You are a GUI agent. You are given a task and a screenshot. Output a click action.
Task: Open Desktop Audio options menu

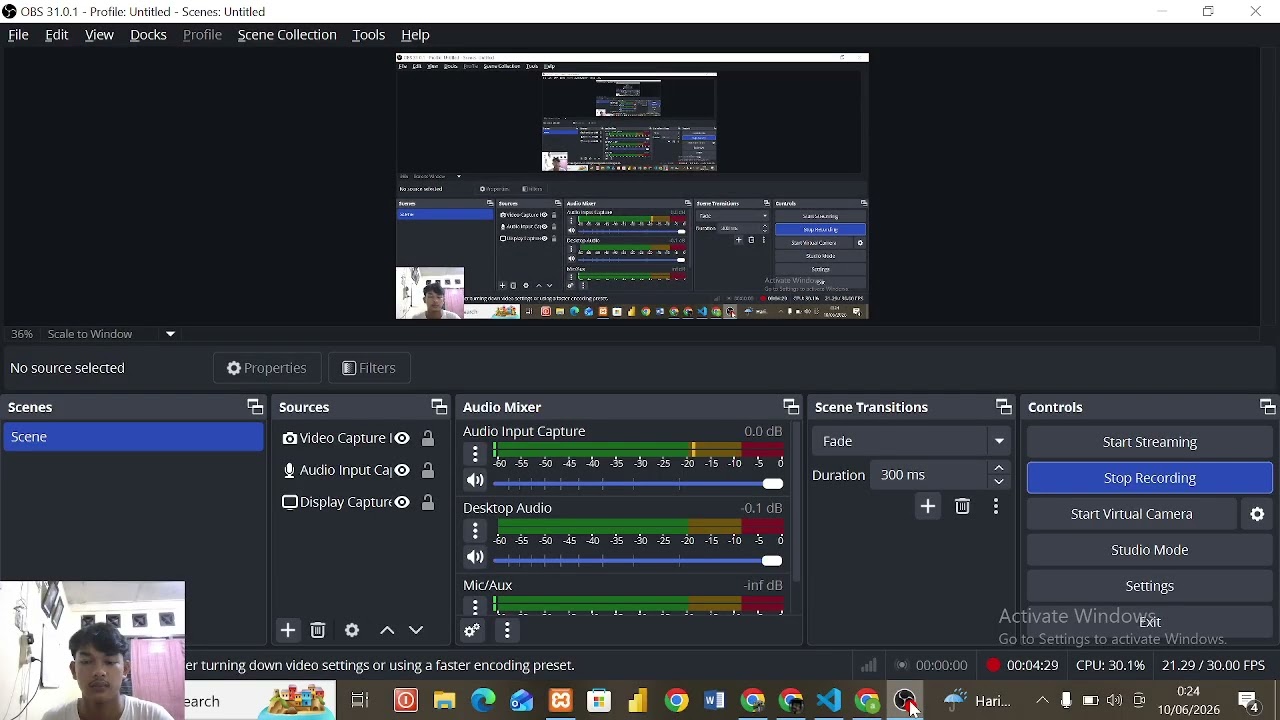coord(476,532)
